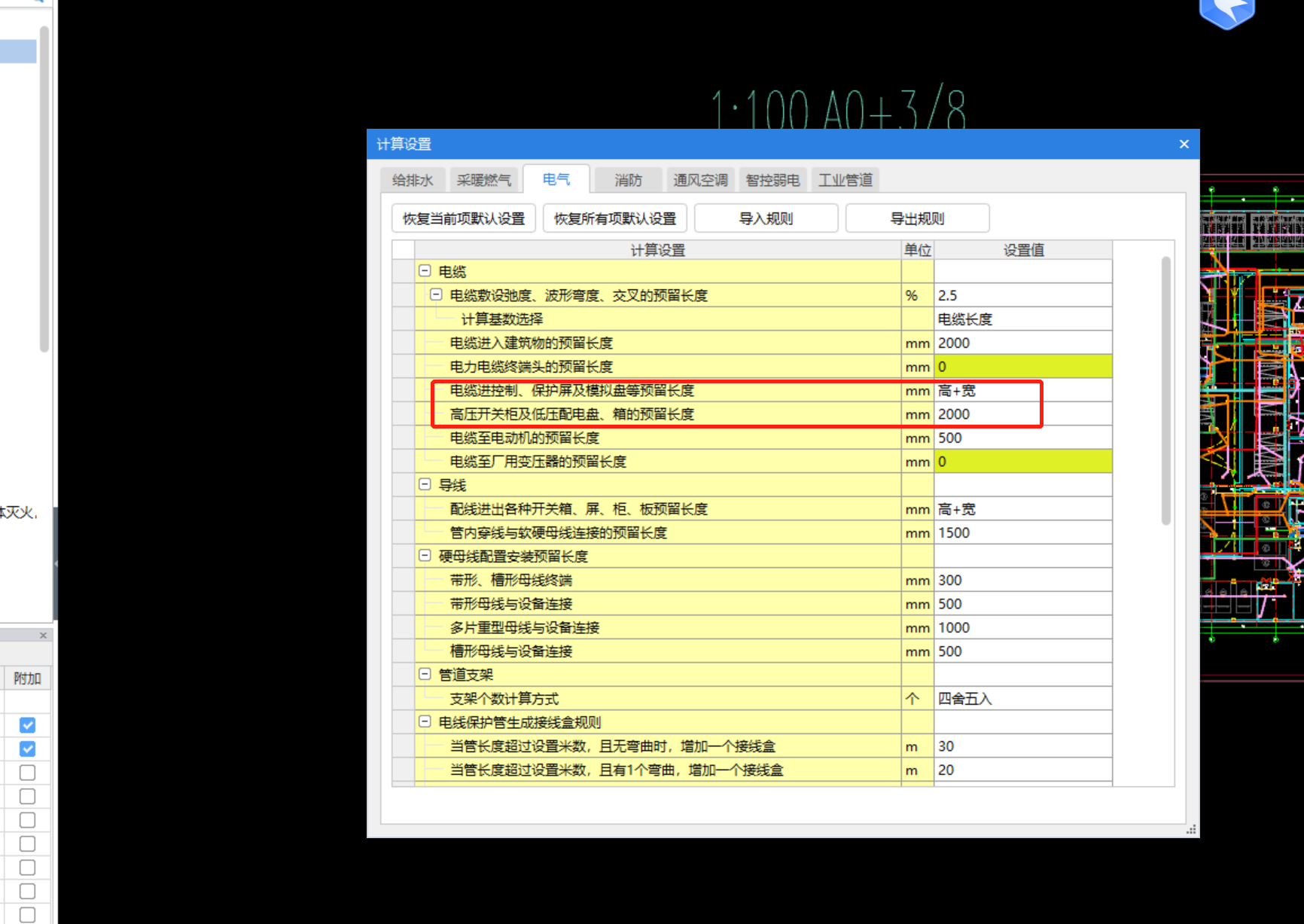Viewport: 1304px width, 924px height.
Task: Check the fifth checkbox in 附加 column
Action: pos(27,820)
